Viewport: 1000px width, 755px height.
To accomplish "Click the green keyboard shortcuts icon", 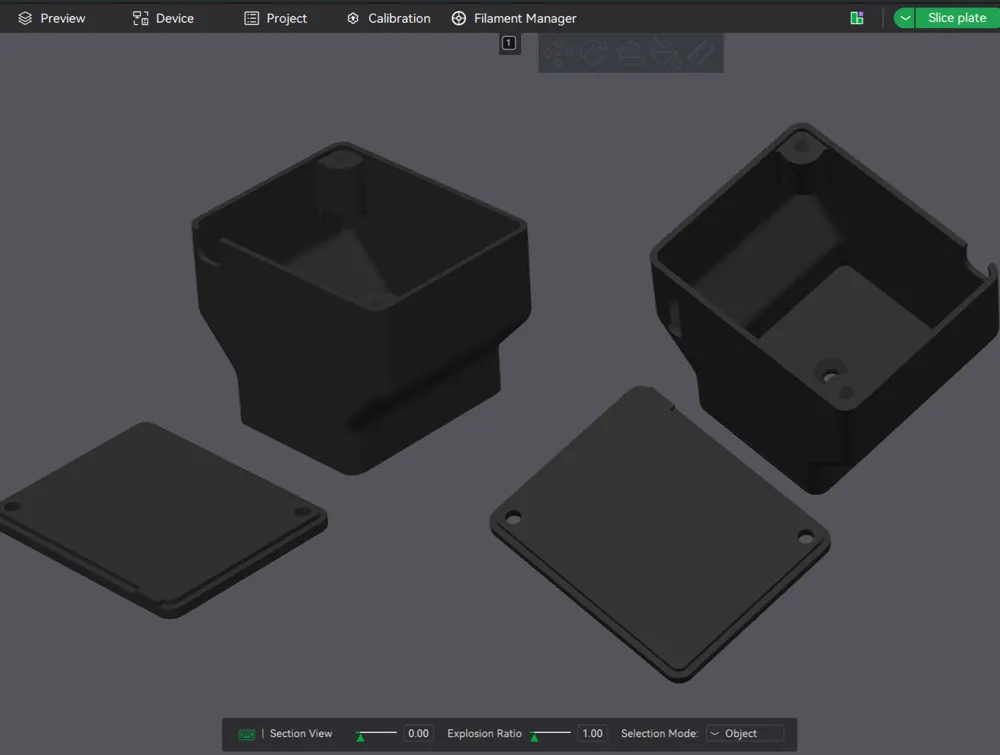I will click(x=246, y=735).
